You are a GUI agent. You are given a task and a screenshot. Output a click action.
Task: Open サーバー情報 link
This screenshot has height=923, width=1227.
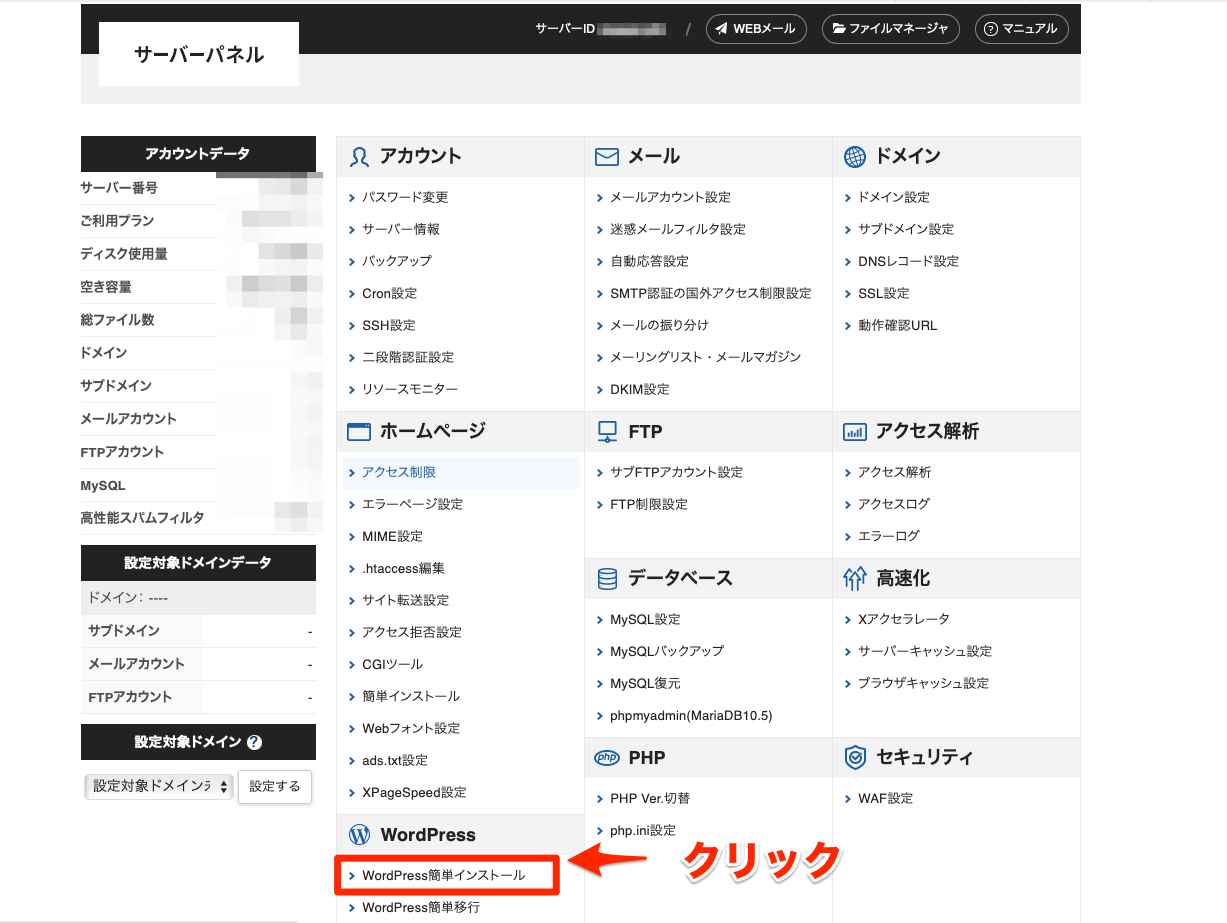point(401,229)
